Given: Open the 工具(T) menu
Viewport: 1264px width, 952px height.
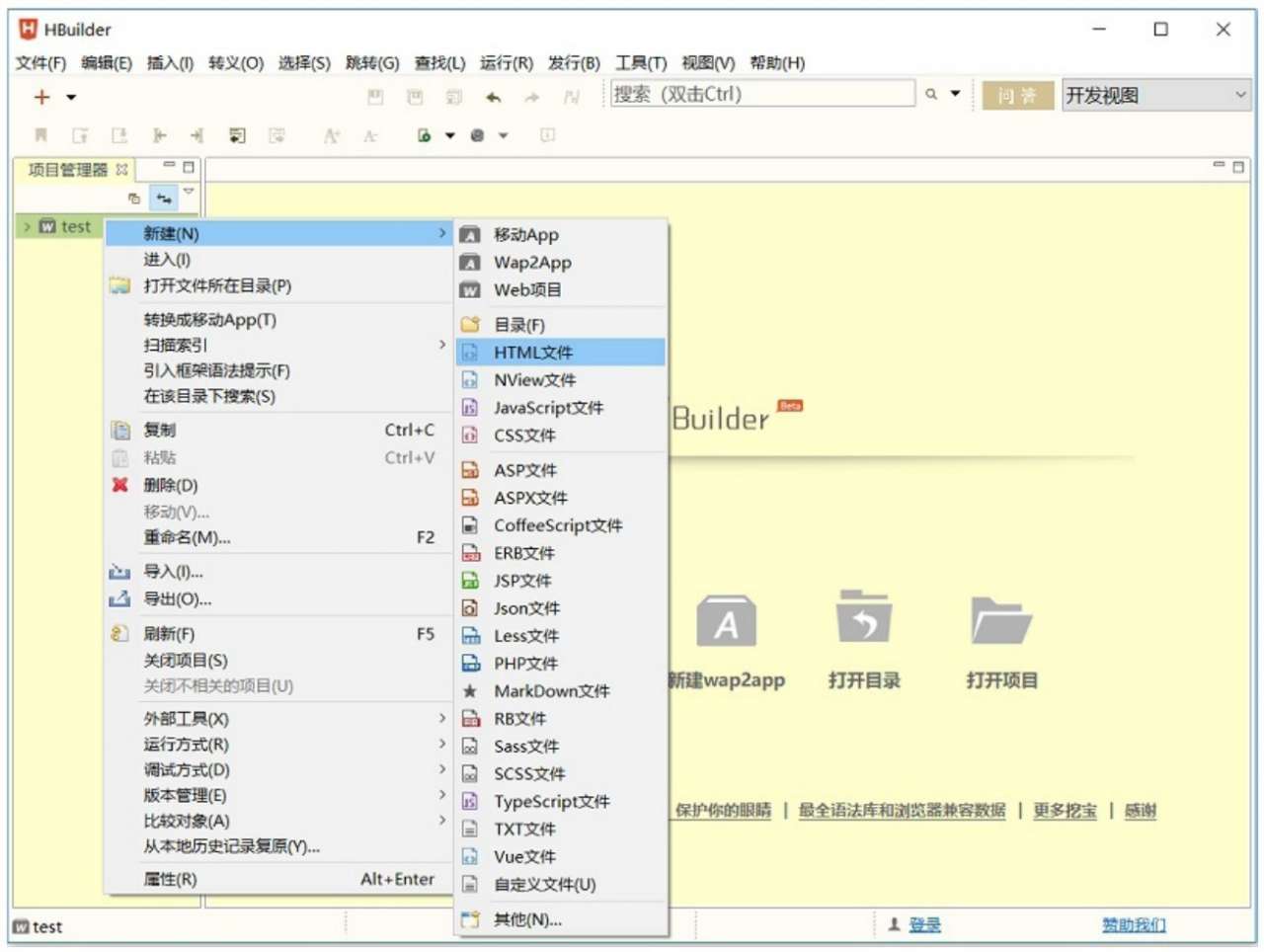Looking at the screenshot, I should coord(641,63).
